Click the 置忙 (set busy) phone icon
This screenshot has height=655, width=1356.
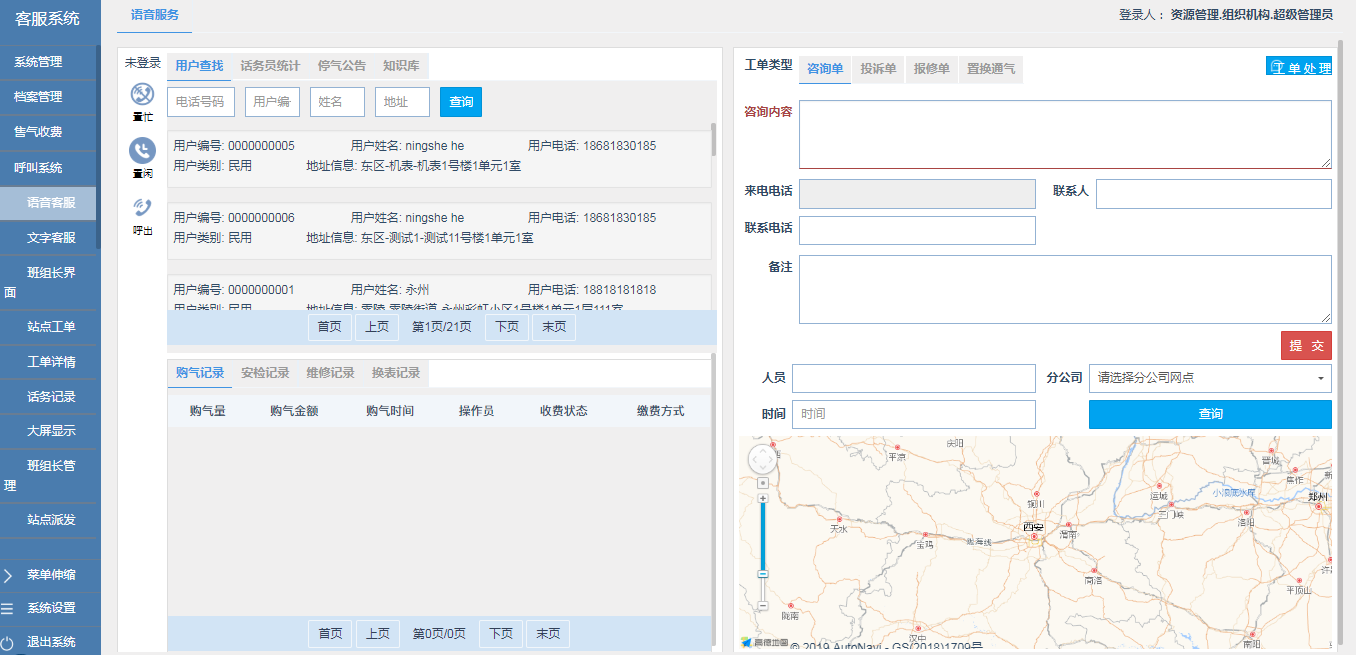click(142, 94)
